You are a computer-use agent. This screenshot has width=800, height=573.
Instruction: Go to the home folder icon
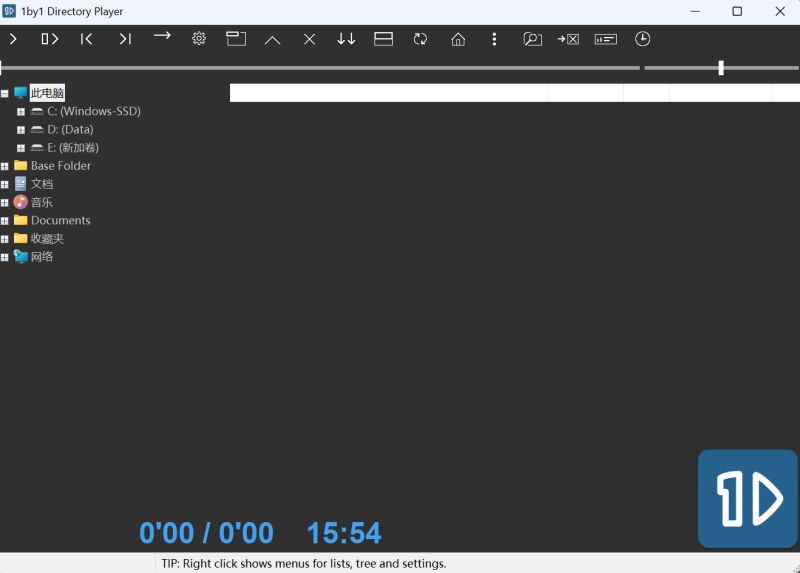click(458, 39)
